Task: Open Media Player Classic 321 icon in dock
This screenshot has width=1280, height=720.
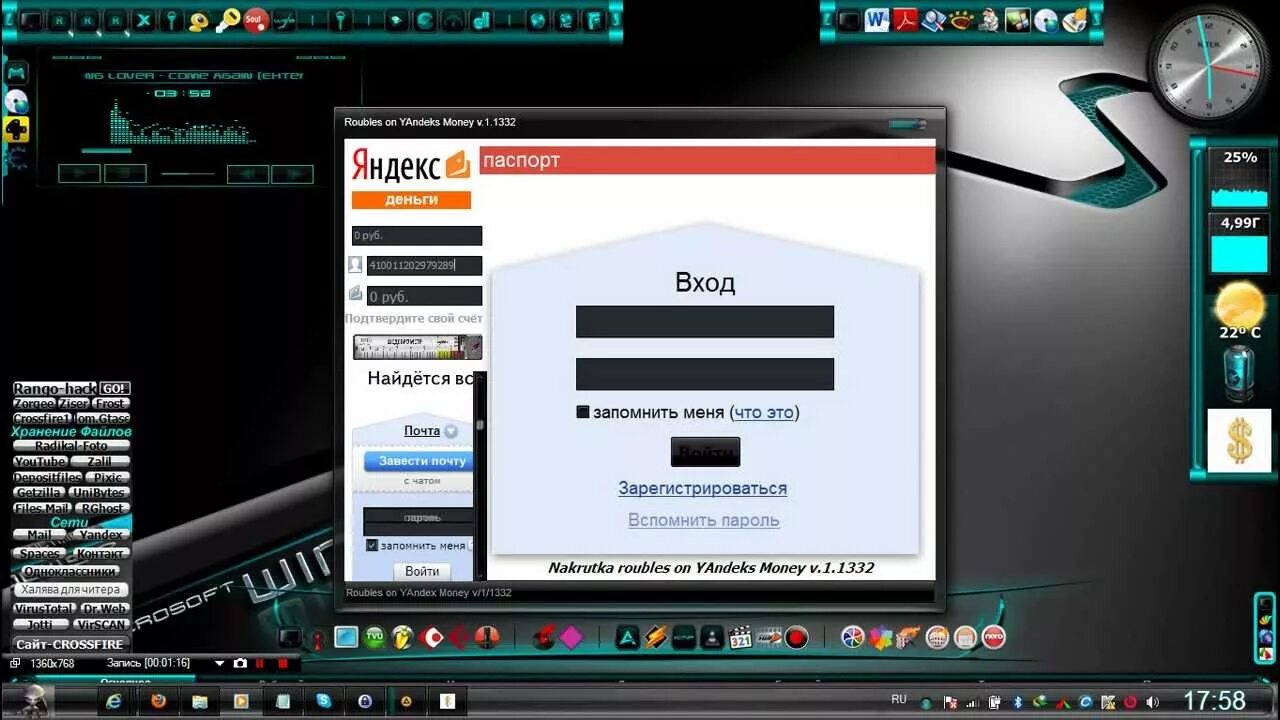Action: [740, 636]
